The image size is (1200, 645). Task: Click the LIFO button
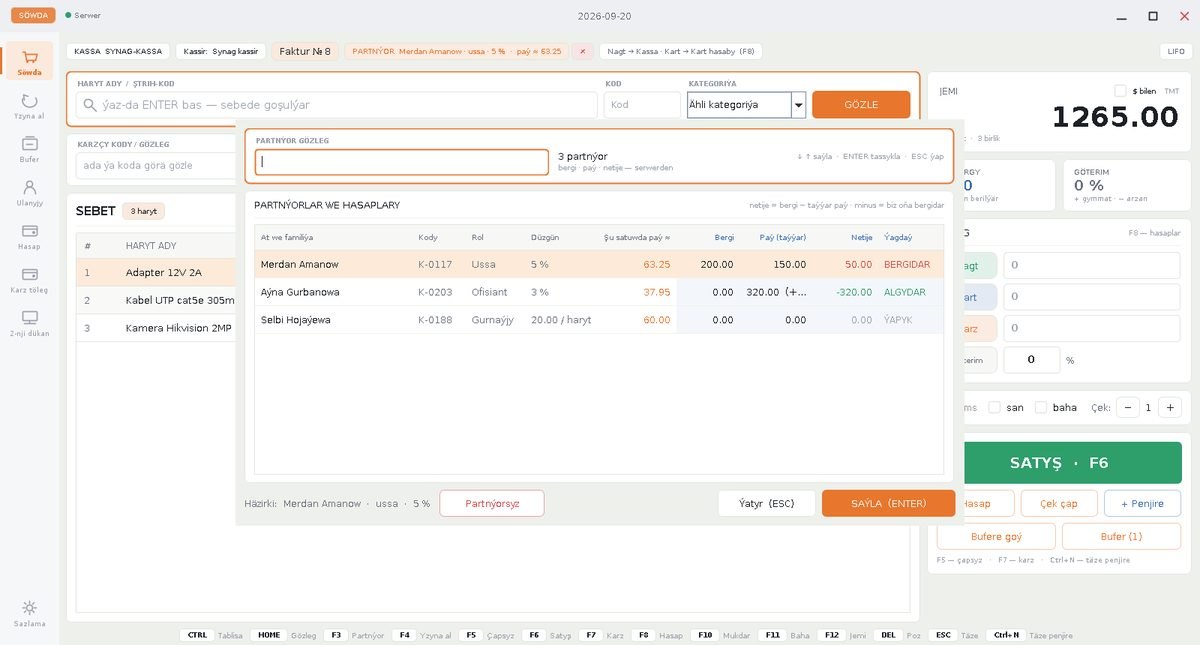(1175, 51)
